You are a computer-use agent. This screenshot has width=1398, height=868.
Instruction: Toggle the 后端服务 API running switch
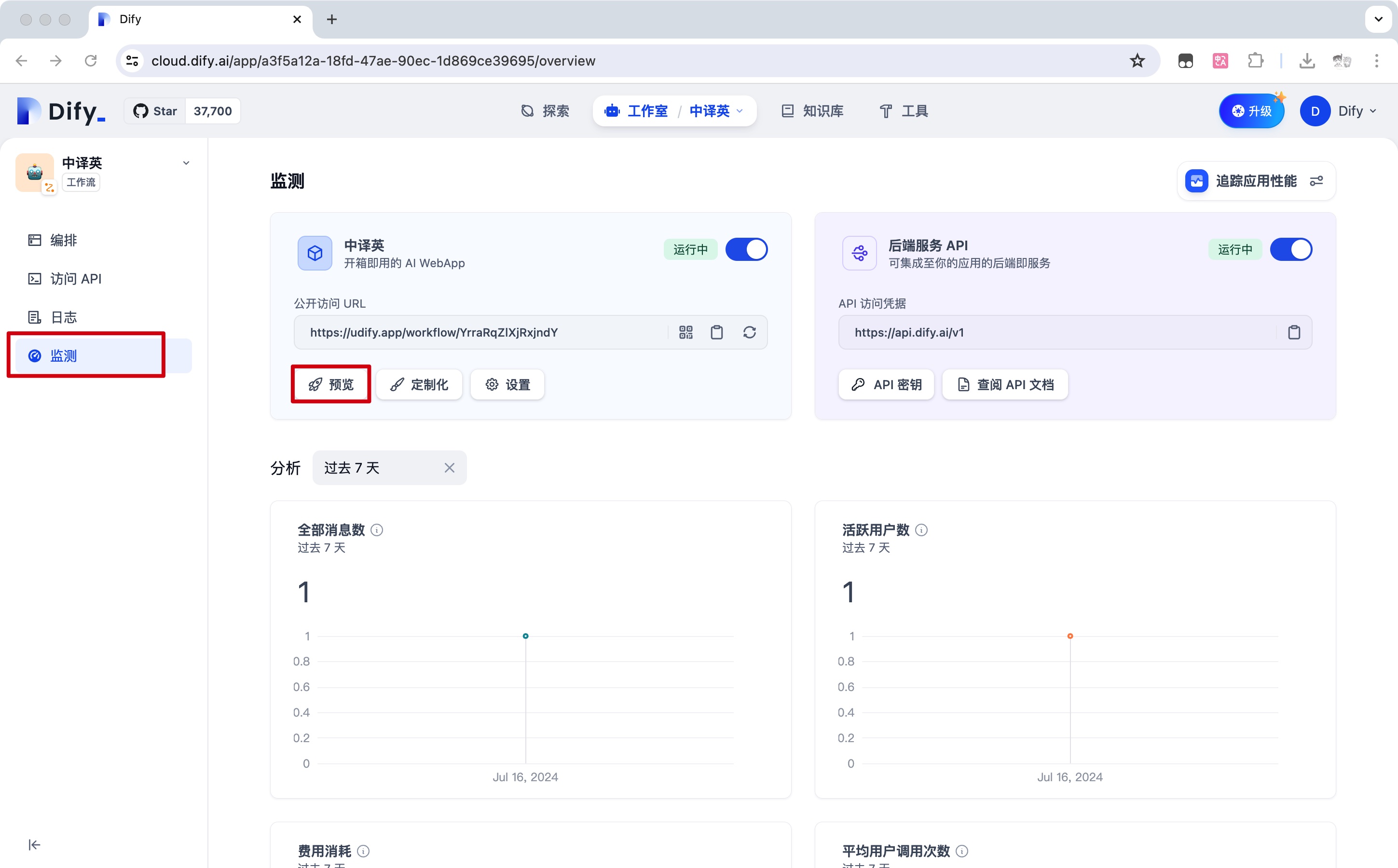(1290, 250)
